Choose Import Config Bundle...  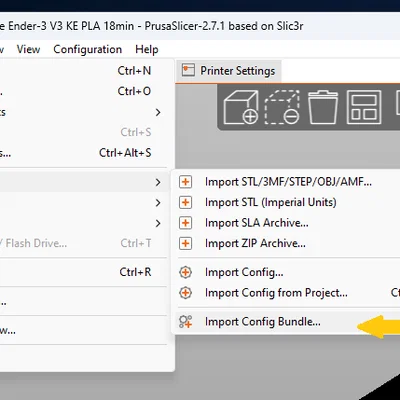[263, 322]
